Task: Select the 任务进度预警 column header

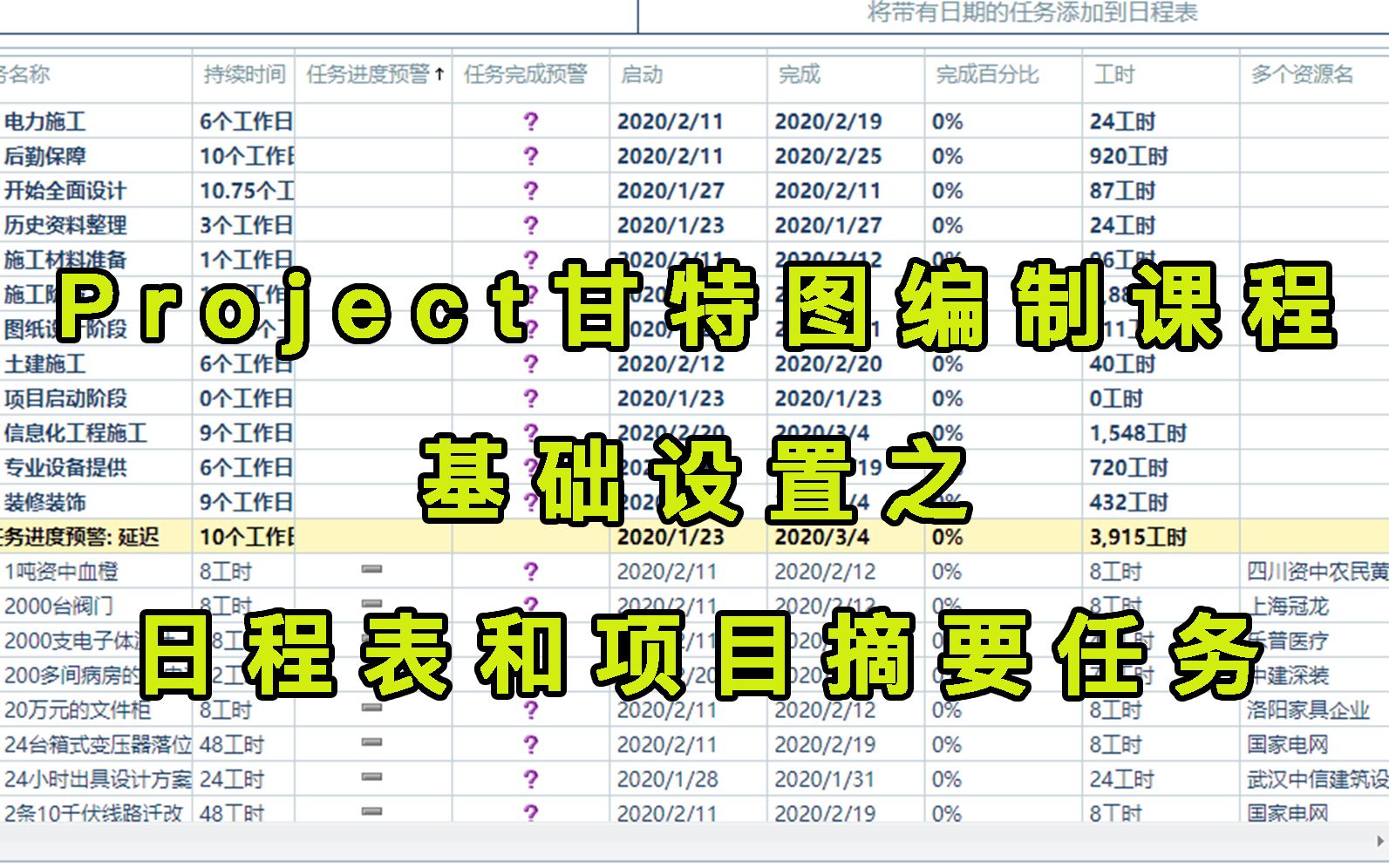Action: coord(374,75)
